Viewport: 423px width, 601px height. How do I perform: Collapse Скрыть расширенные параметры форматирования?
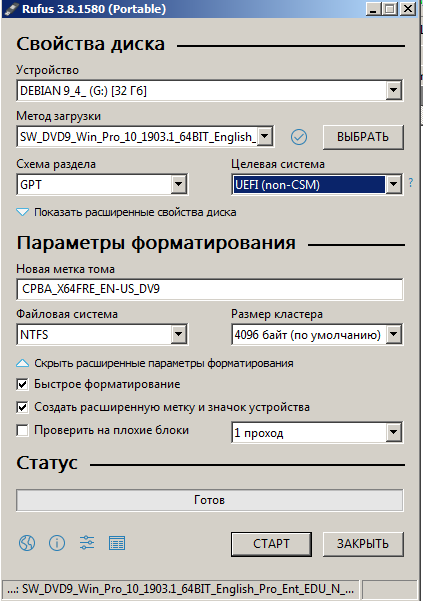155,363
